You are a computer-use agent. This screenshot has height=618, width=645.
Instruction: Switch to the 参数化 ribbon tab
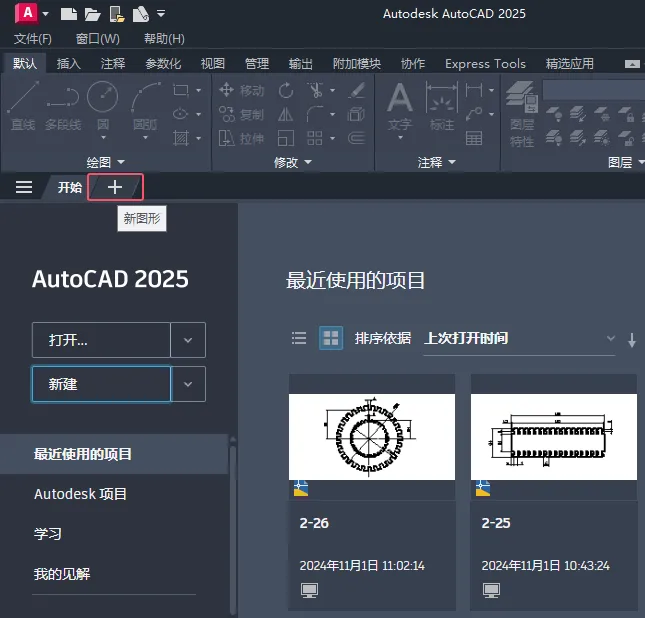tap(163, 63)
